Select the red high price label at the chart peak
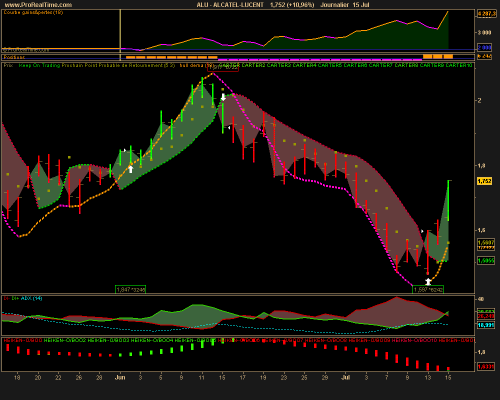The height and width of the screenshot is (400, 500). point(223,68)
